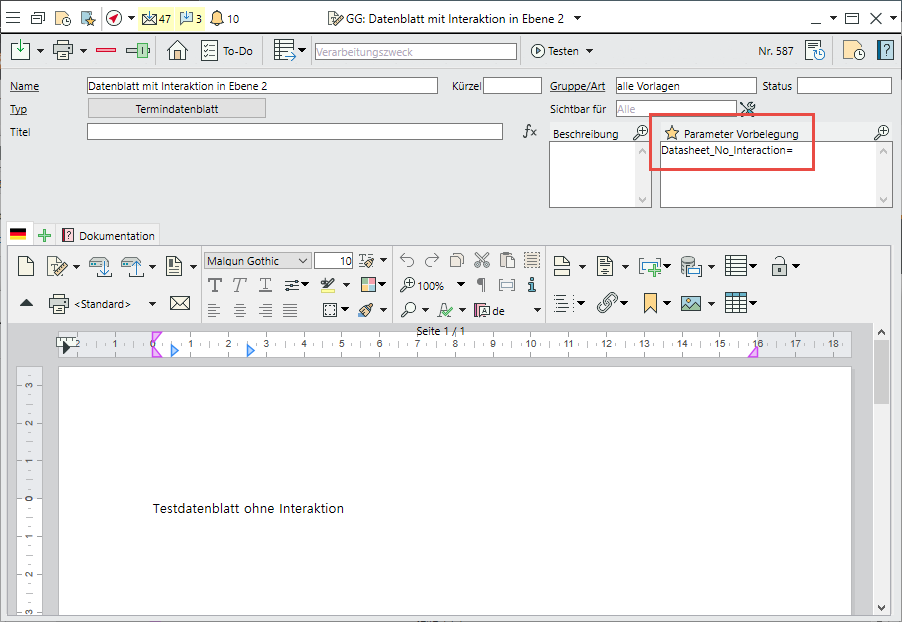Open the Malgun Gothic font dropdown
Screen dimensions: 902x622
click(302, 261)
